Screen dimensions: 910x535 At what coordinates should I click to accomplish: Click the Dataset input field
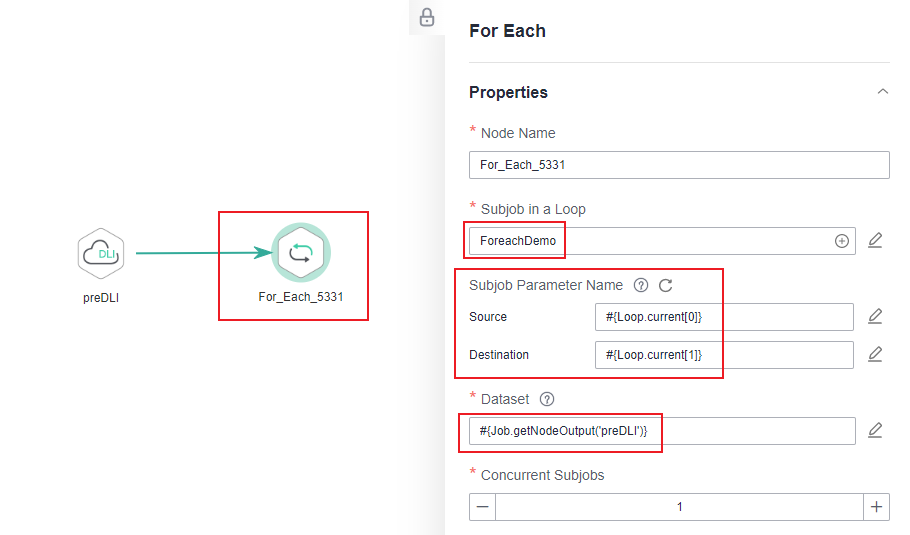(661, 430)
